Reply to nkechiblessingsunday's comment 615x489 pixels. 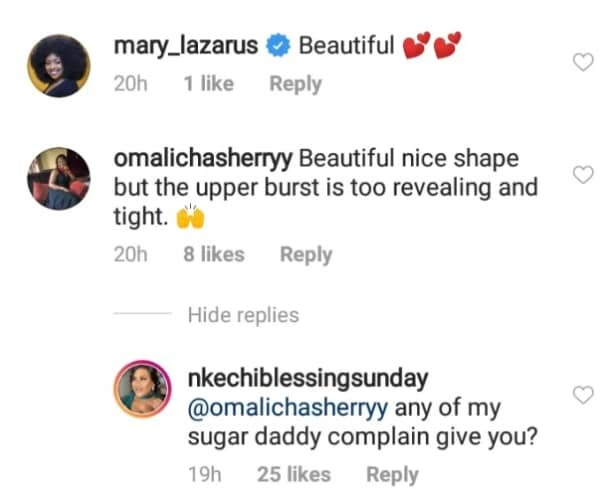(392, 475)
